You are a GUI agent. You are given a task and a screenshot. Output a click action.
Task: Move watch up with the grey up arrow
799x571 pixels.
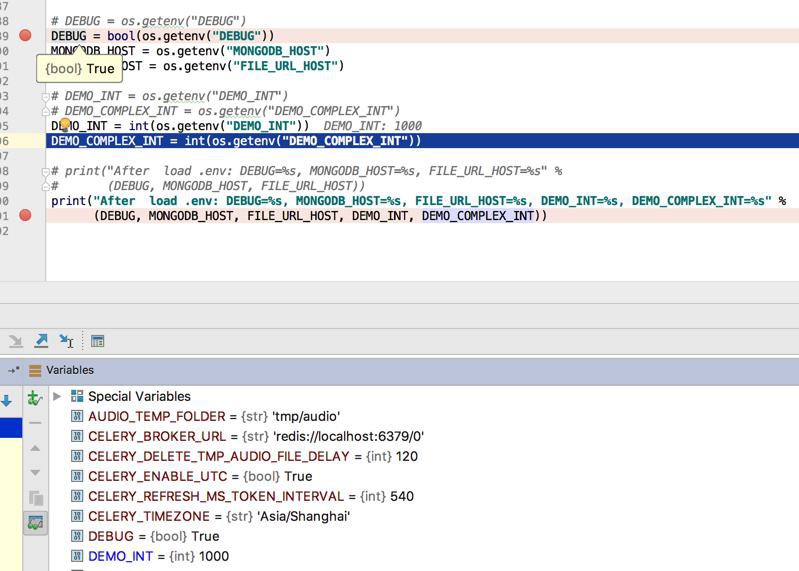coord(35,448)
